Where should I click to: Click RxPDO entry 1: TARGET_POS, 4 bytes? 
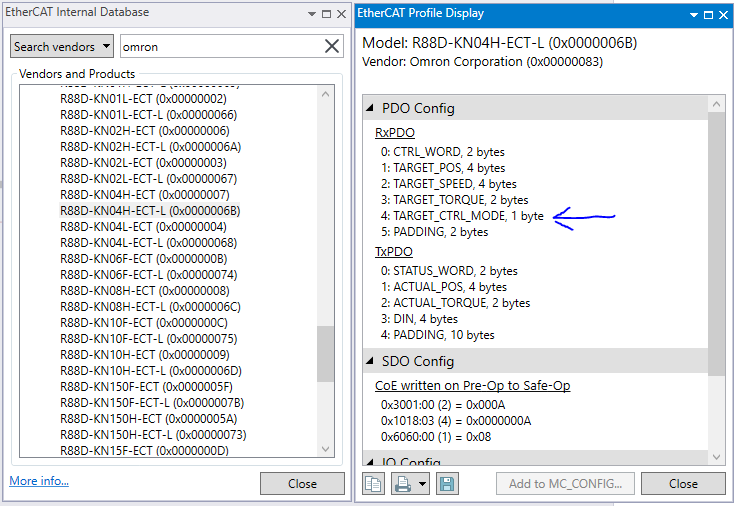(443, 168)
